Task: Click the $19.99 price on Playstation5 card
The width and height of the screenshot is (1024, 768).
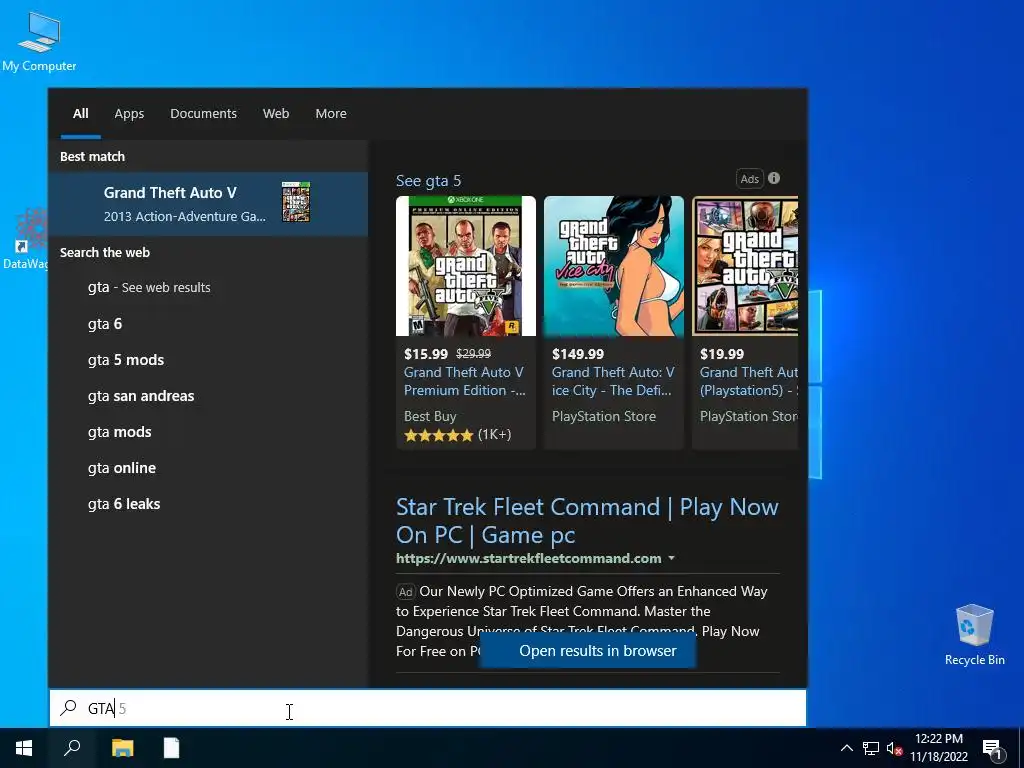Action: click(722, 354)
